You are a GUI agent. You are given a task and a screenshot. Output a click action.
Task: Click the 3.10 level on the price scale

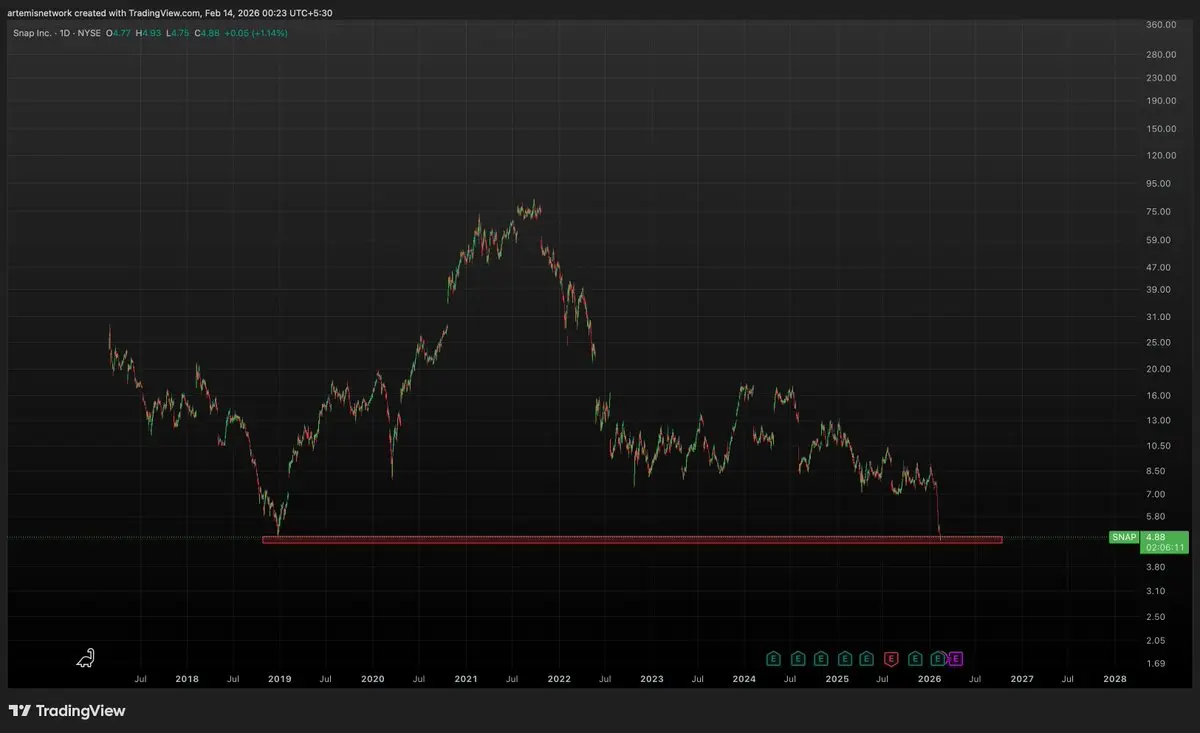coord(1156,591)
